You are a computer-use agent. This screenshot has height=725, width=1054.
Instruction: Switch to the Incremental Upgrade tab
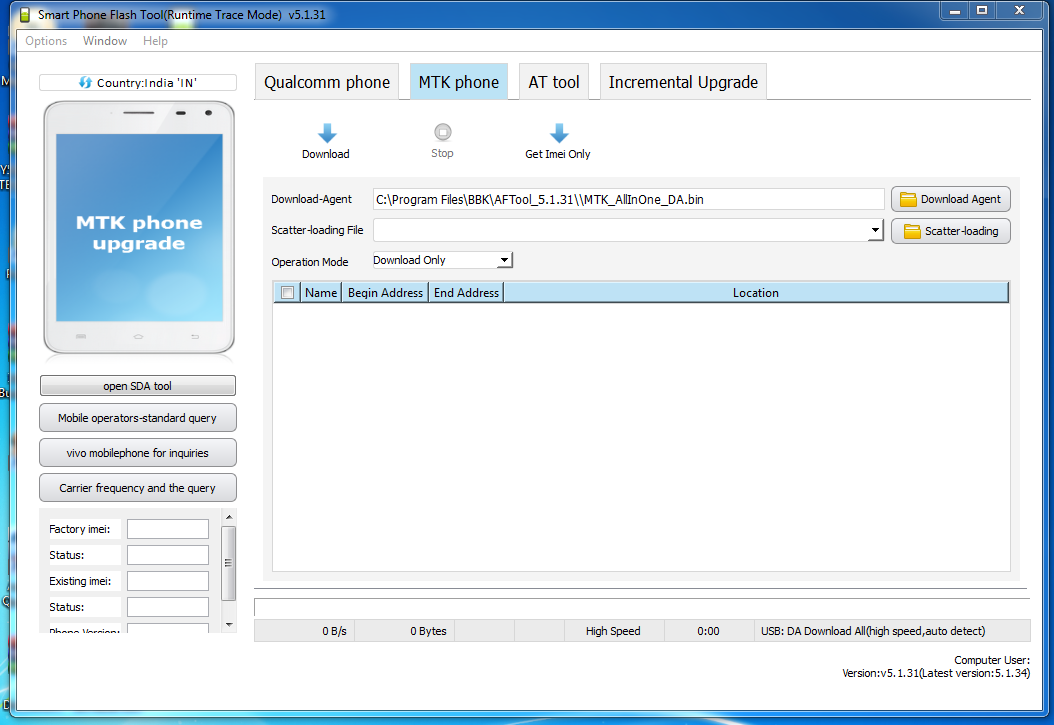point(683,81)
